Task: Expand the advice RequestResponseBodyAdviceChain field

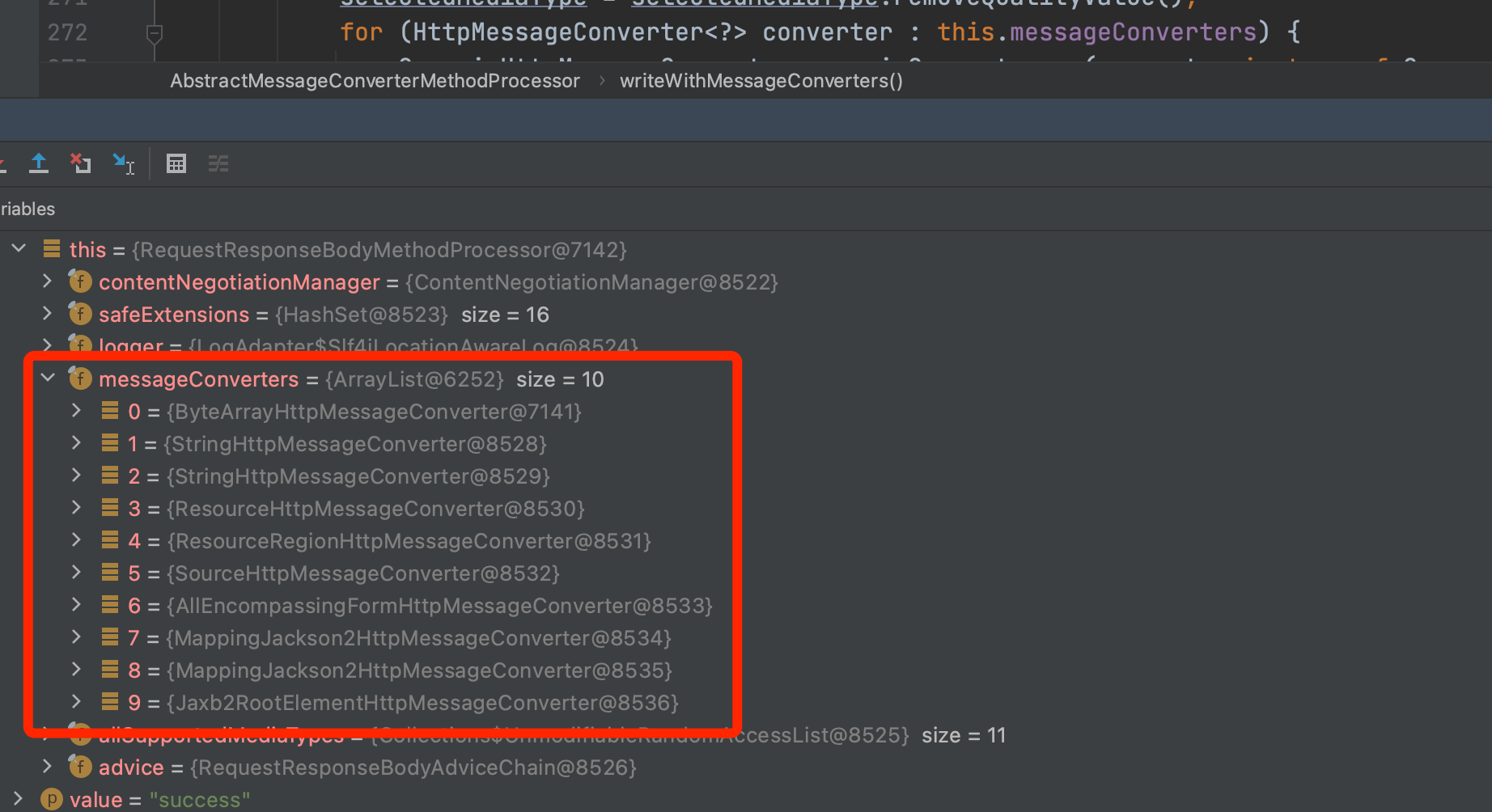Action: click(47, 766)
